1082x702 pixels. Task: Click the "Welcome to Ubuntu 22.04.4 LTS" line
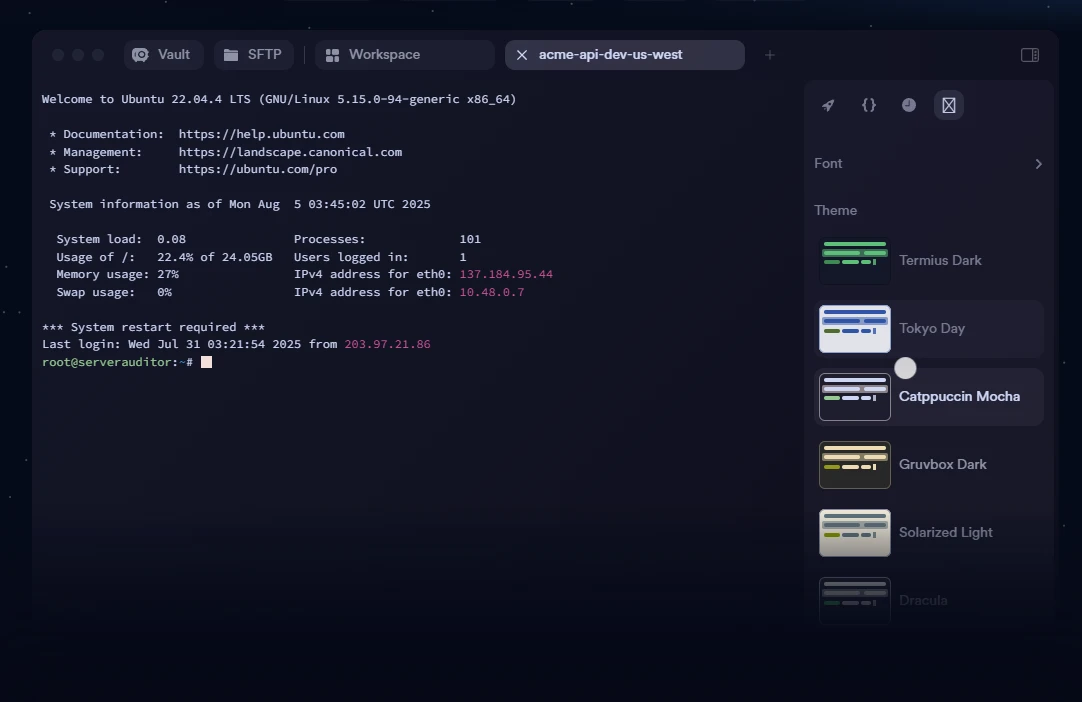pyautogui.click(x=279, y=99)
